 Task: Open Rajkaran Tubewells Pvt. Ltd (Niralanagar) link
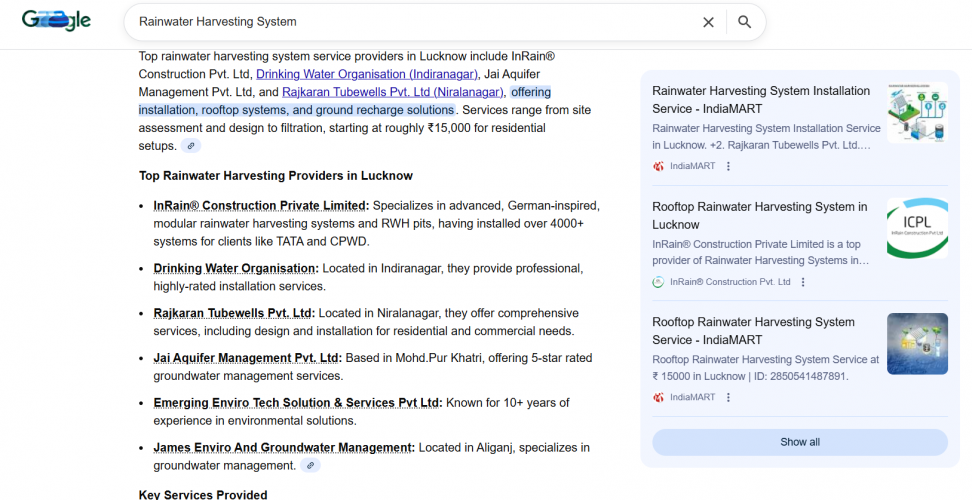(392, 92)
